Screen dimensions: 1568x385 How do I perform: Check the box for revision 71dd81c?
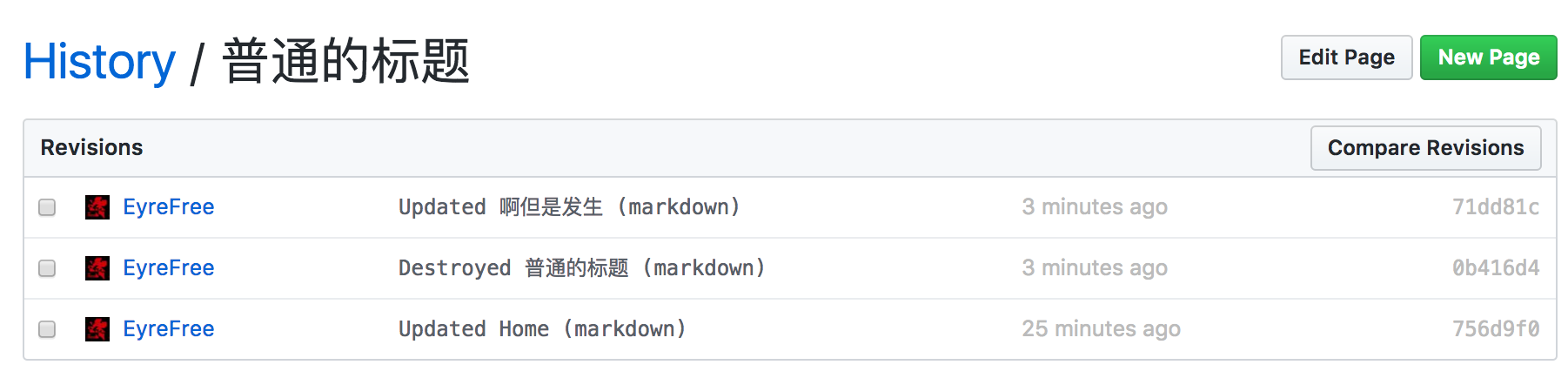pos(47,207)
